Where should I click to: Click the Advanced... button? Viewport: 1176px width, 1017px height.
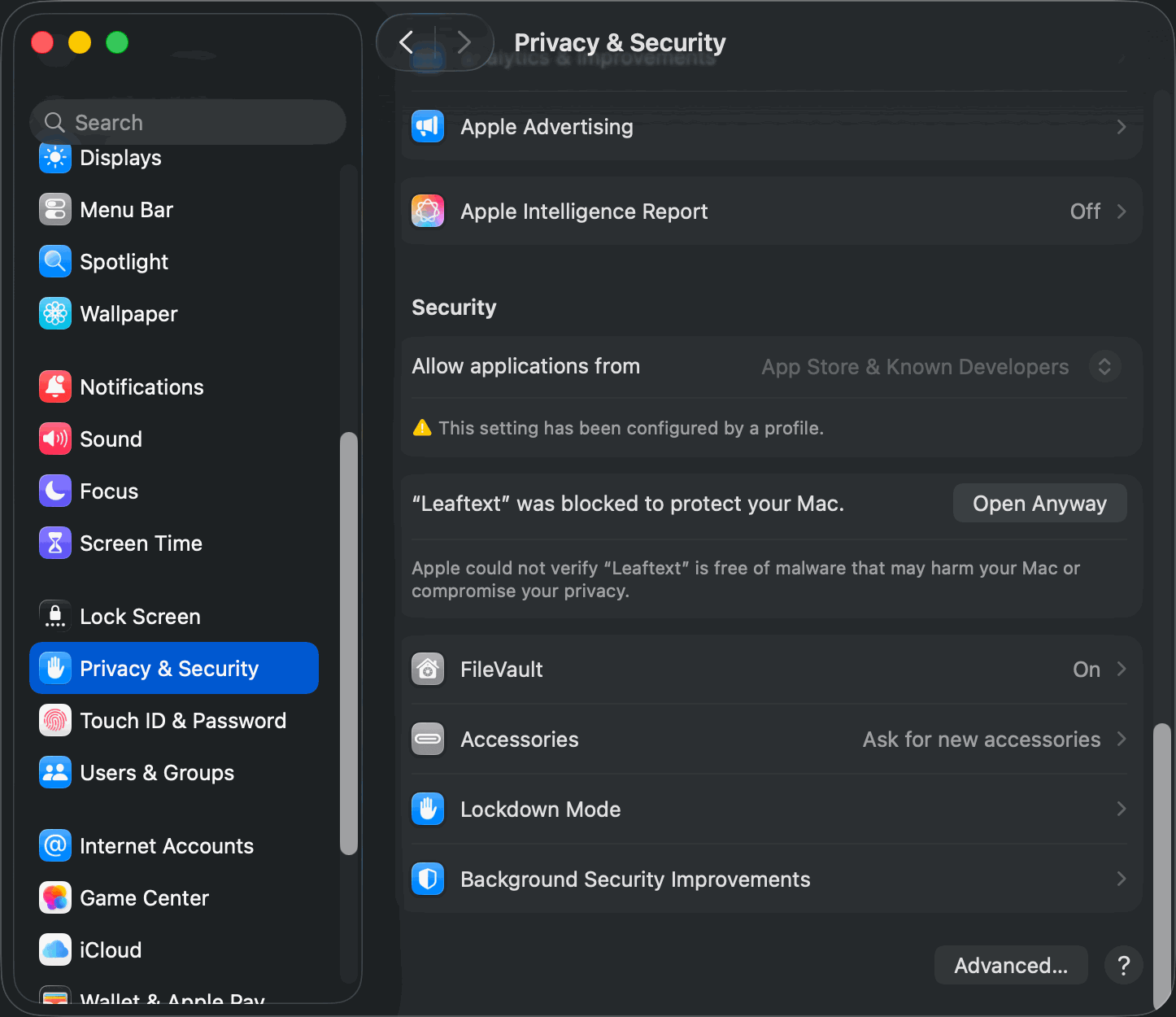pyautogui.click(x=1011, y=966)
